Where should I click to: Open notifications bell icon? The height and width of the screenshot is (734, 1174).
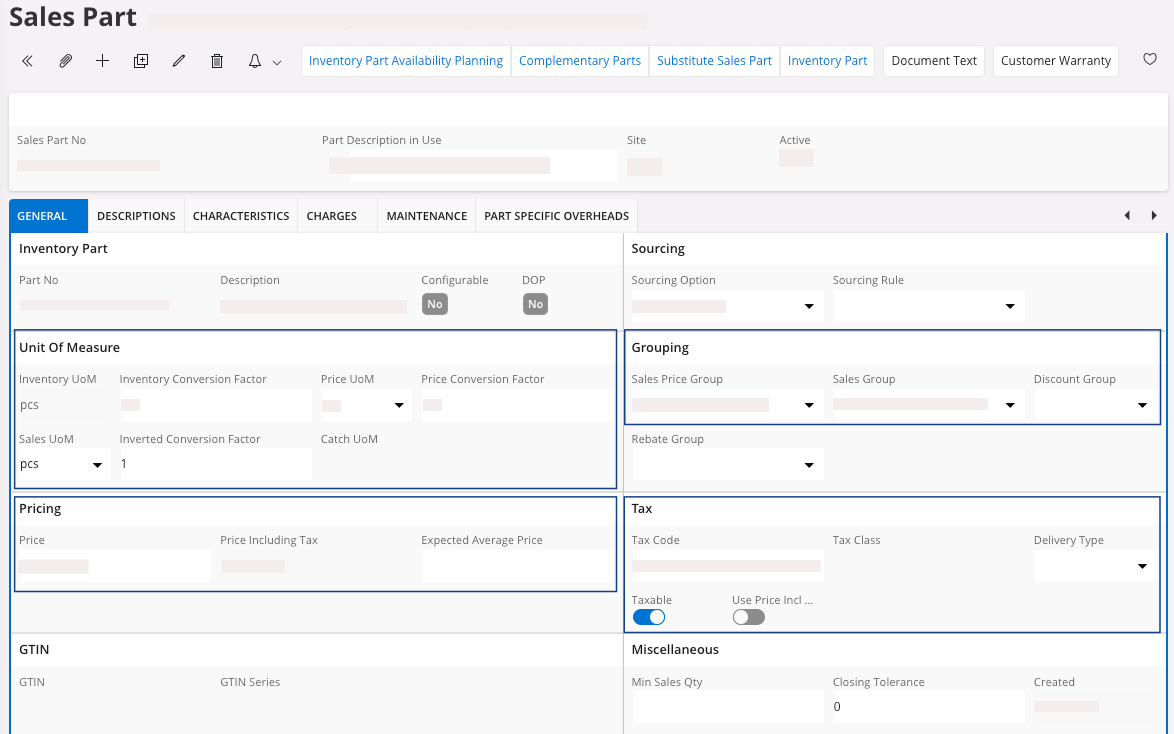[255, 61]
